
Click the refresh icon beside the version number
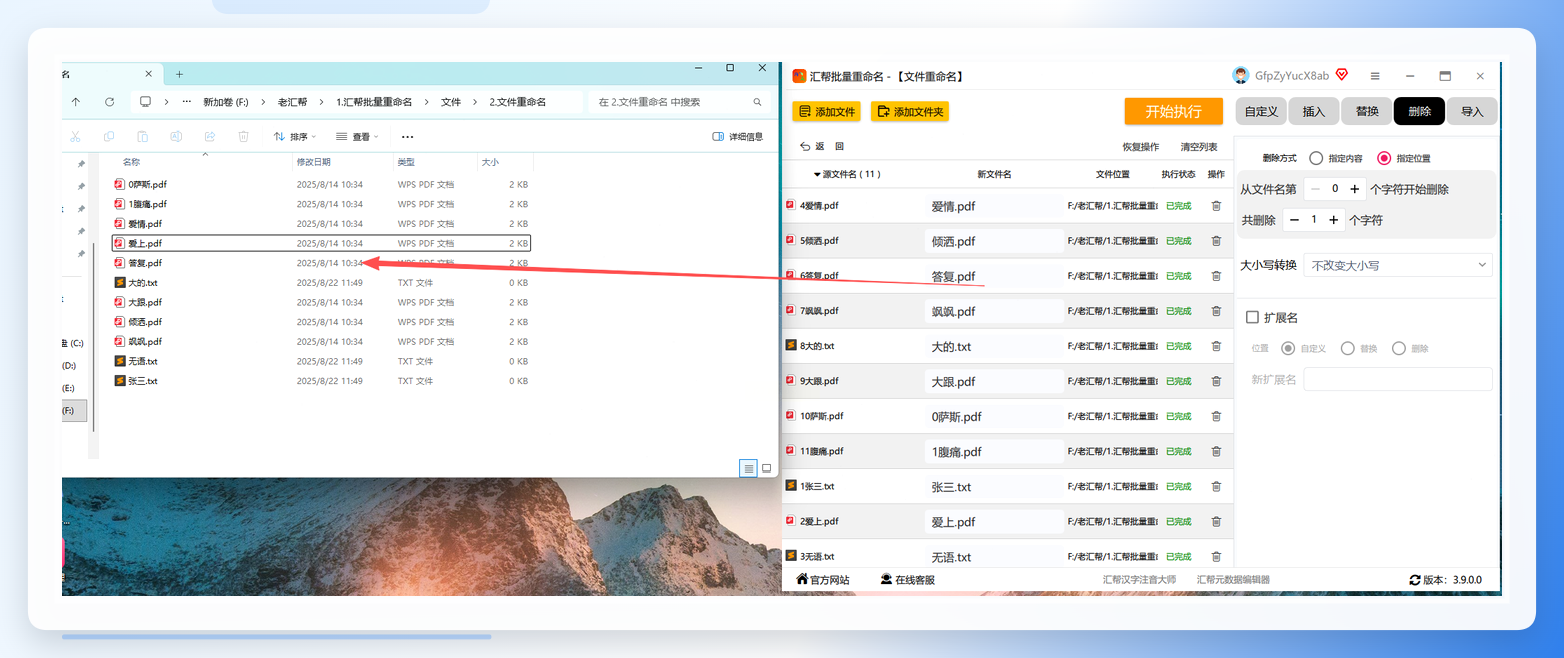pos(1415,580)
